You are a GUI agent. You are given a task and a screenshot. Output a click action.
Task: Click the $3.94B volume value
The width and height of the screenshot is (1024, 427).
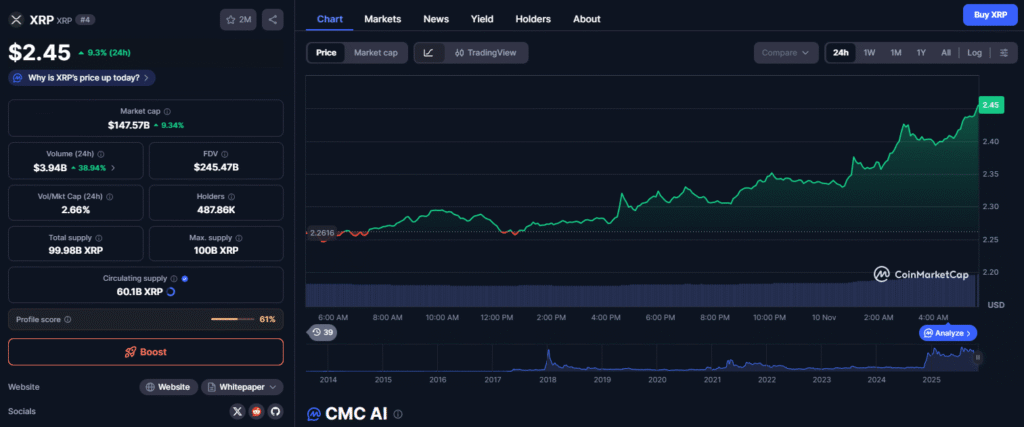50,168
